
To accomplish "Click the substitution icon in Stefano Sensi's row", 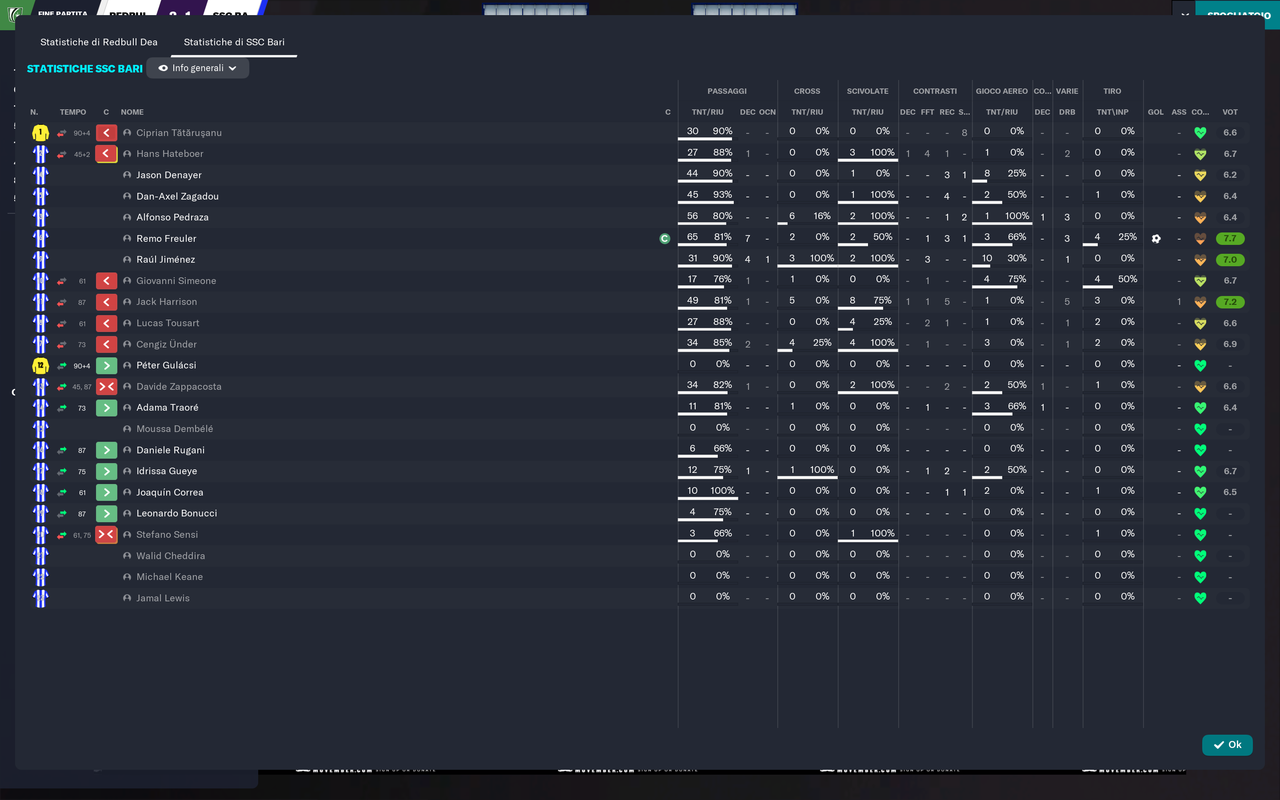I will coord(106,535).
